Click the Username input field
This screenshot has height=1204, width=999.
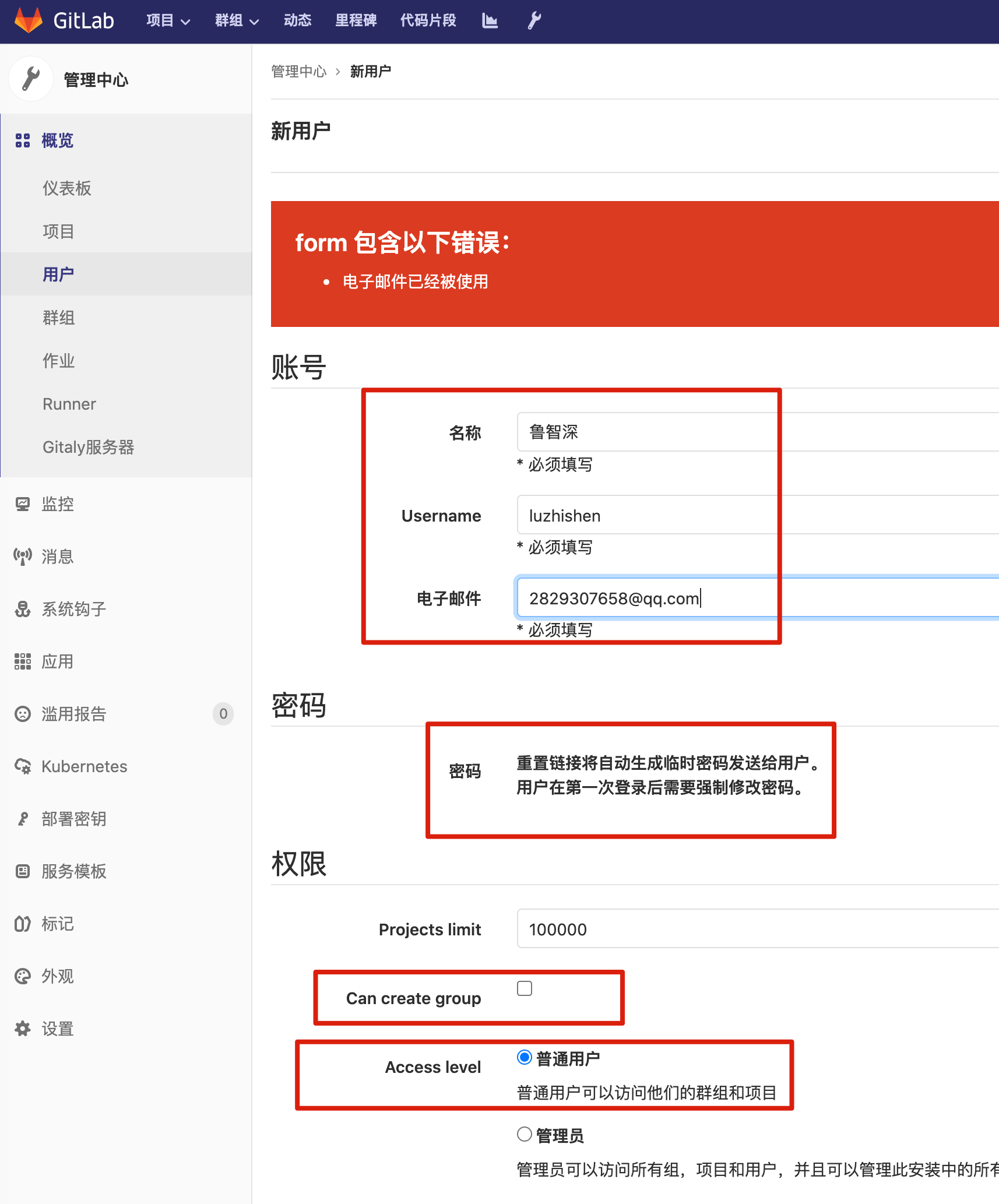point(758,515)
